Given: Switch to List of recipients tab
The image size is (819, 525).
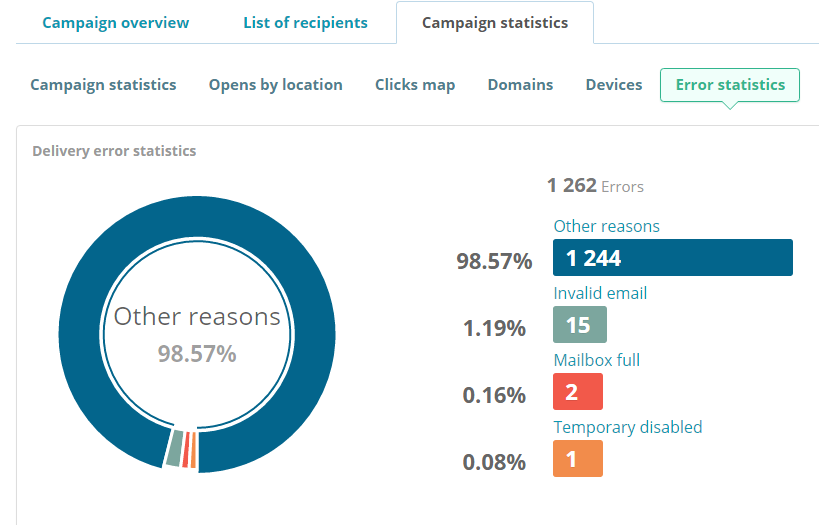Looking at the screenshot, I should click(x=306, y=23).
